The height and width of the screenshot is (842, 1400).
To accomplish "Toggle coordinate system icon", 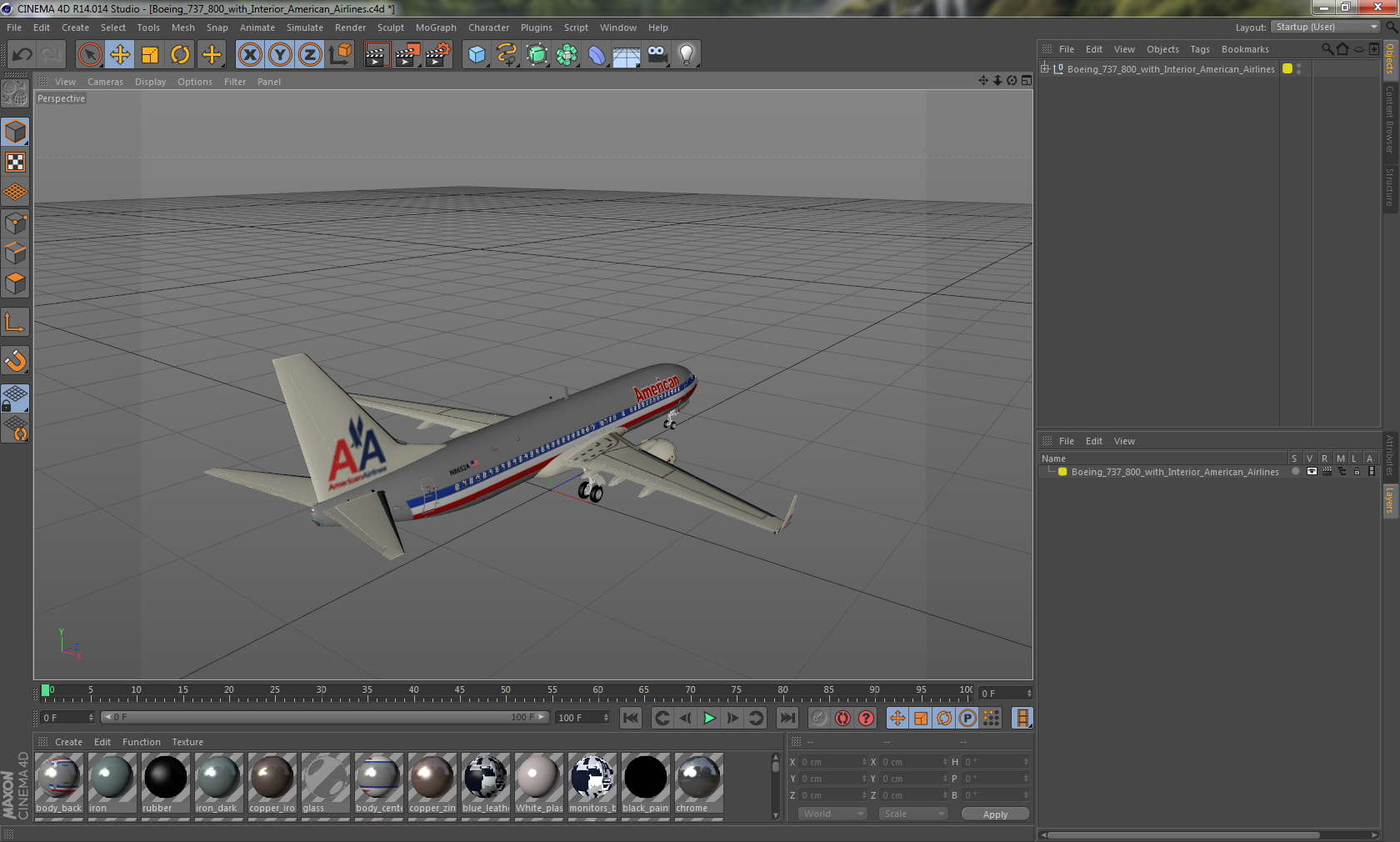I will point(340,55).
